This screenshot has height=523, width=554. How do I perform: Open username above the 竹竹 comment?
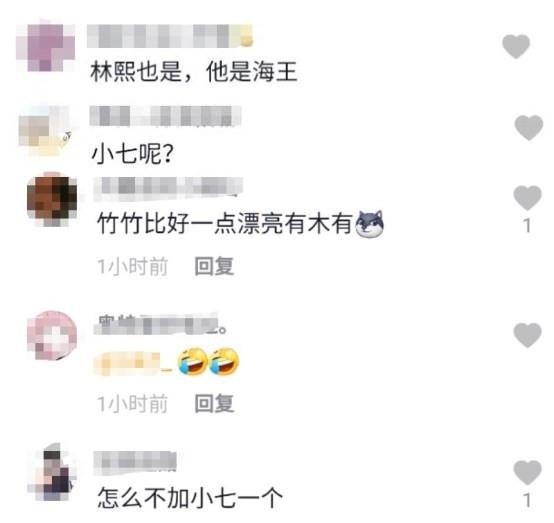(x=168, y=187)
